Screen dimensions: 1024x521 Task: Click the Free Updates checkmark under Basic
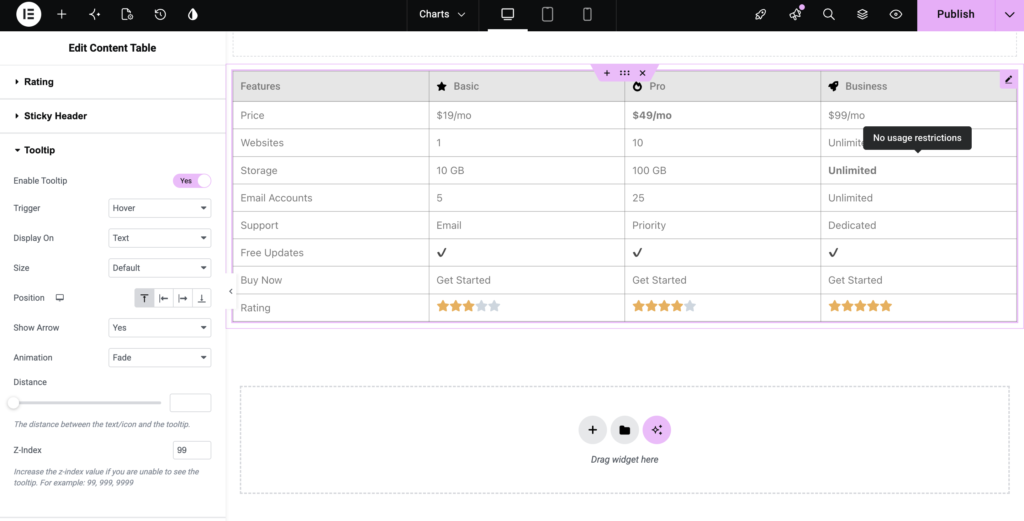(441, 253)
